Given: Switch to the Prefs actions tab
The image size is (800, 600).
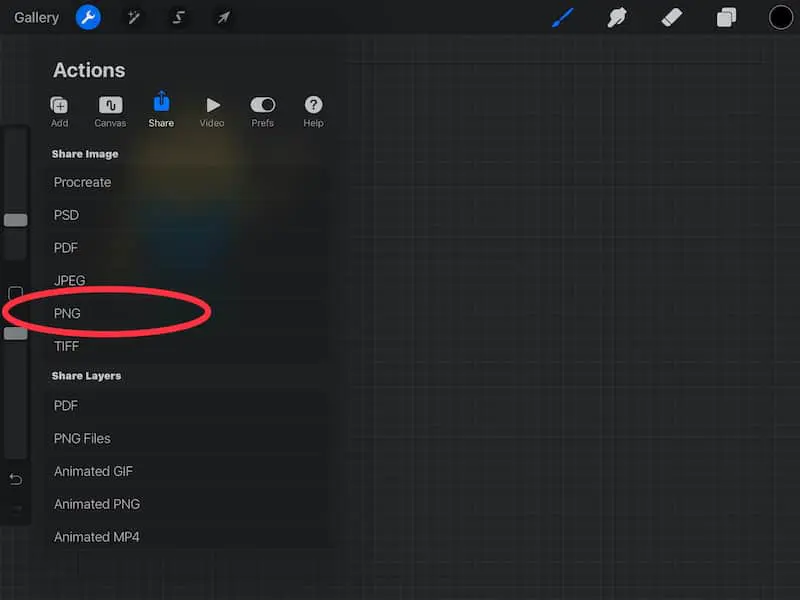Looking at the screenshot, I should [263, 111].
